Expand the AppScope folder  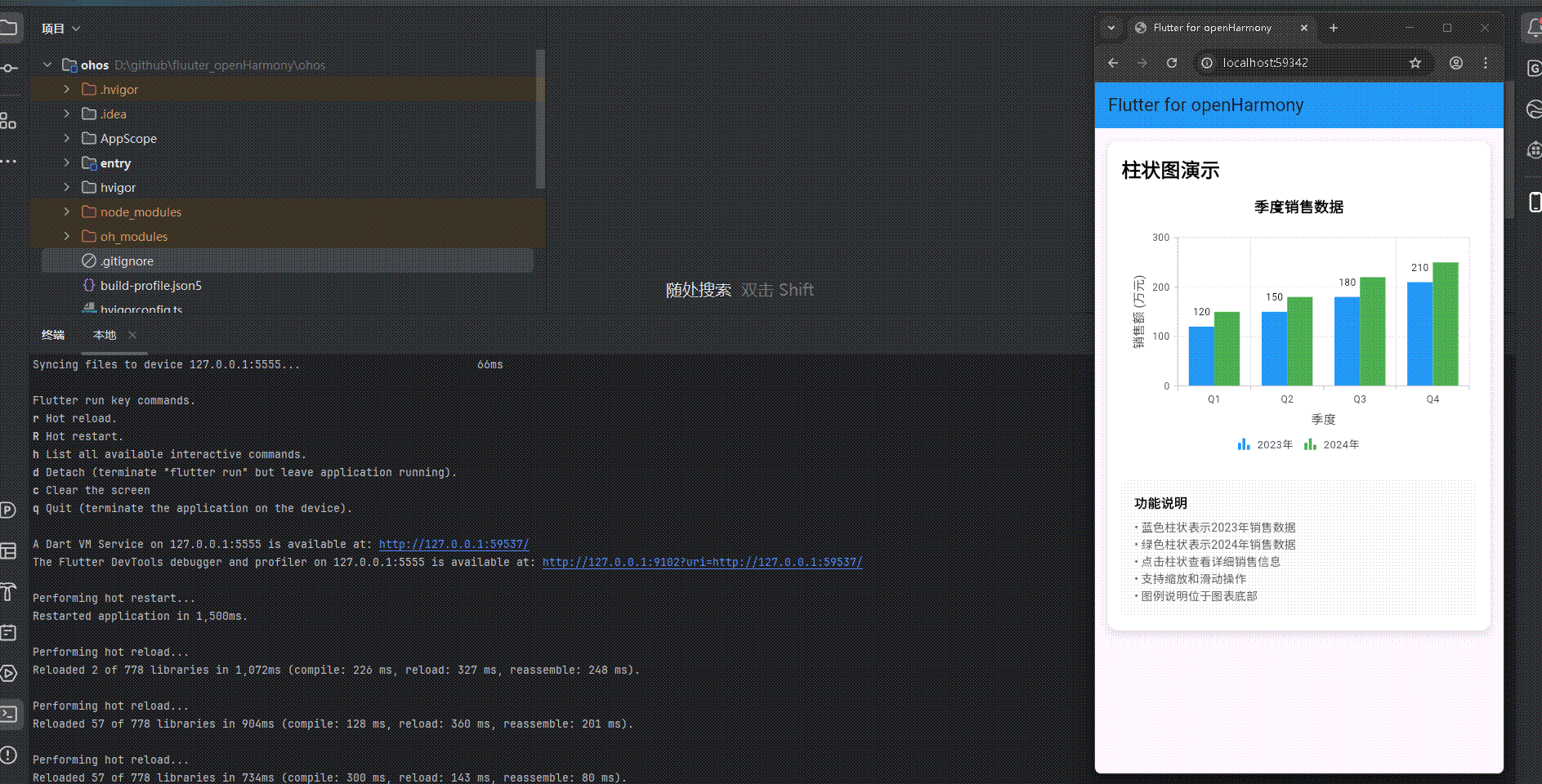click(67, 138)
